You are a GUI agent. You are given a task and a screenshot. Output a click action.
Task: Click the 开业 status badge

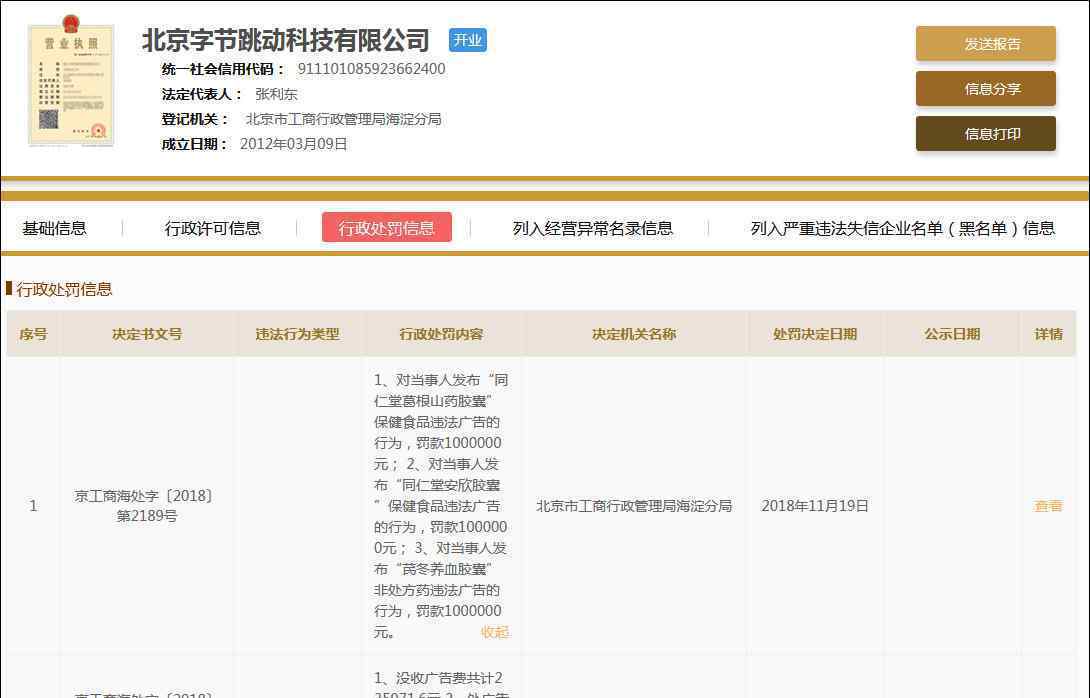[x=468, y=40]
